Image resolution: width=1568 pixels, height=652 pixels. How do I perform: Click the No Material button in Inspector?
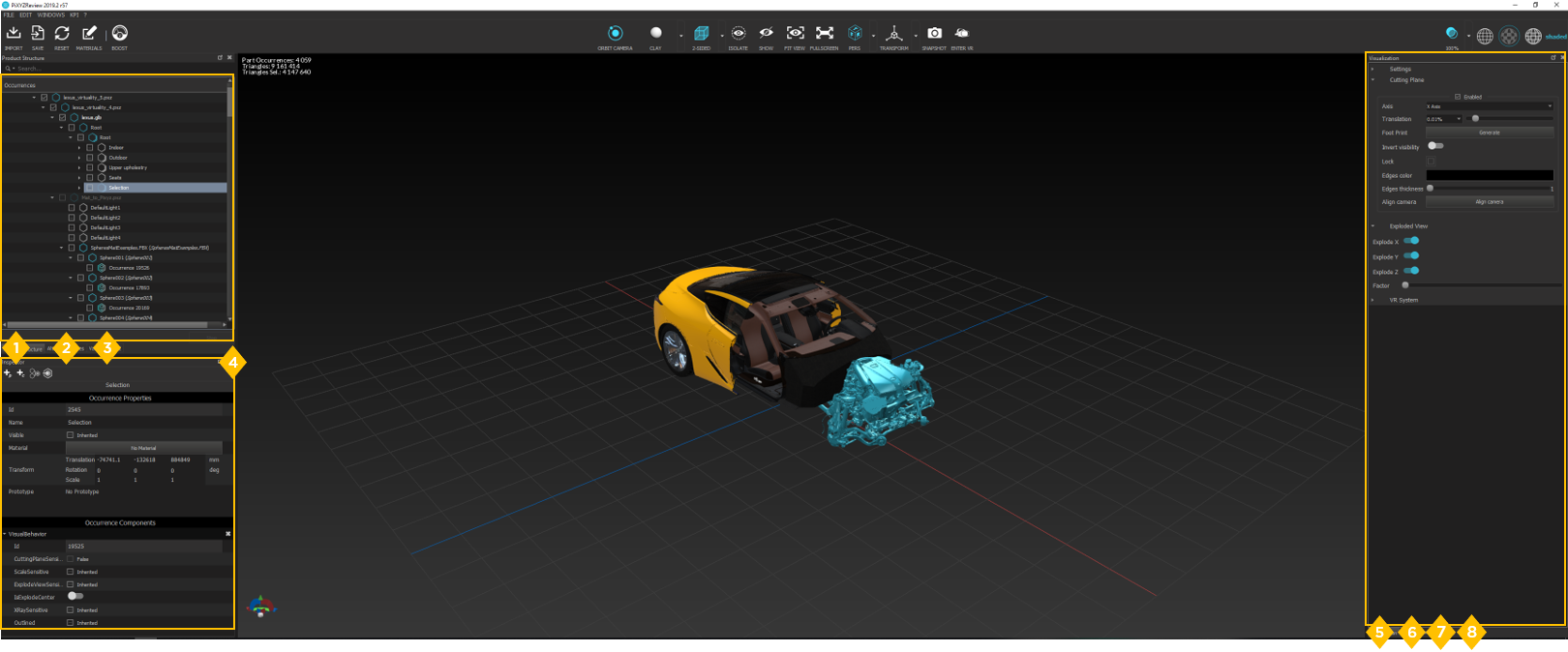143,448
